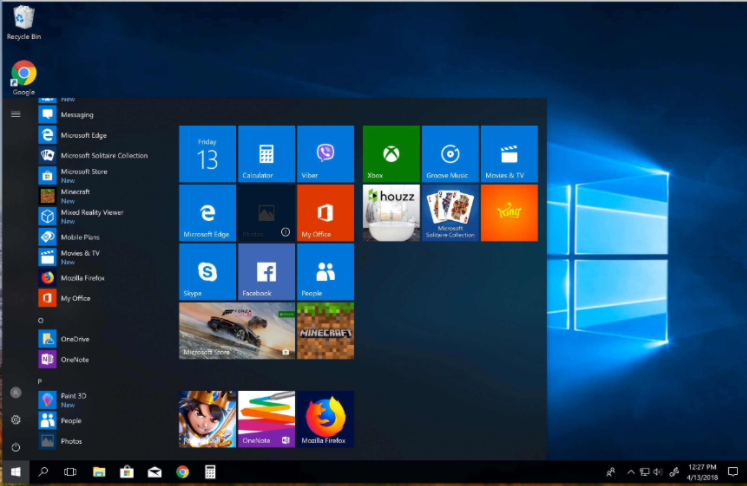Open the Microsoft Solitaire Collection tile
The image size is (747, 486).
(450, 213)
